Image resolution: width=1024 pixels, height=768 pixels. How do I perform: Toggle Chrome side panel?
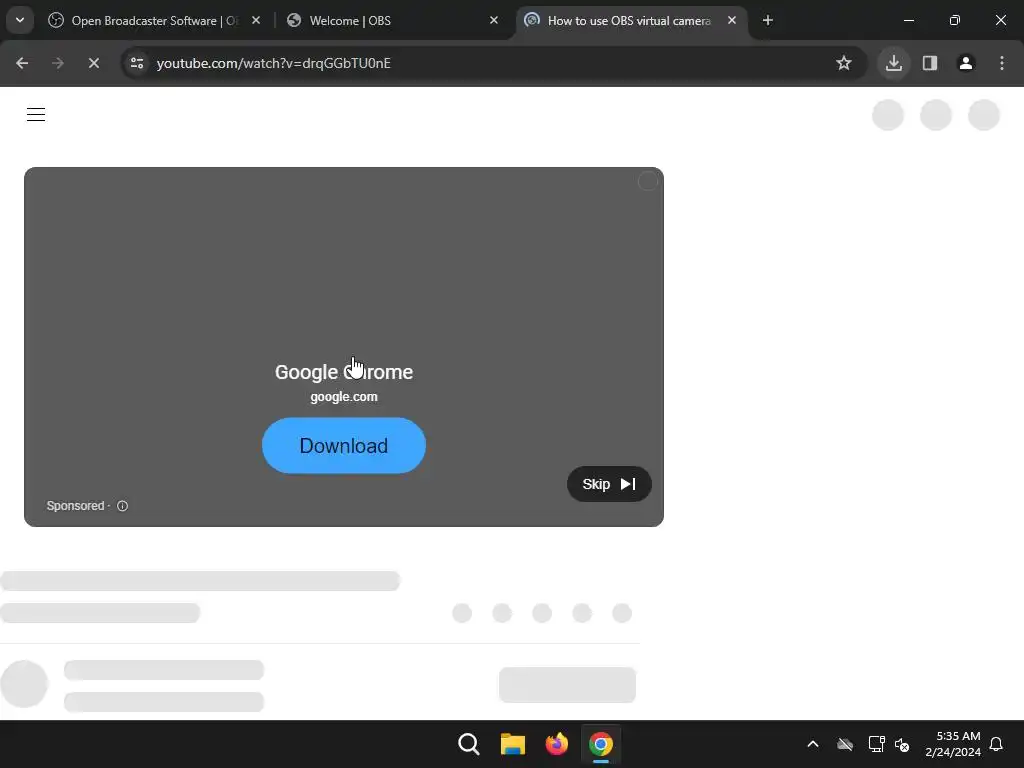(x=930, y=63)
